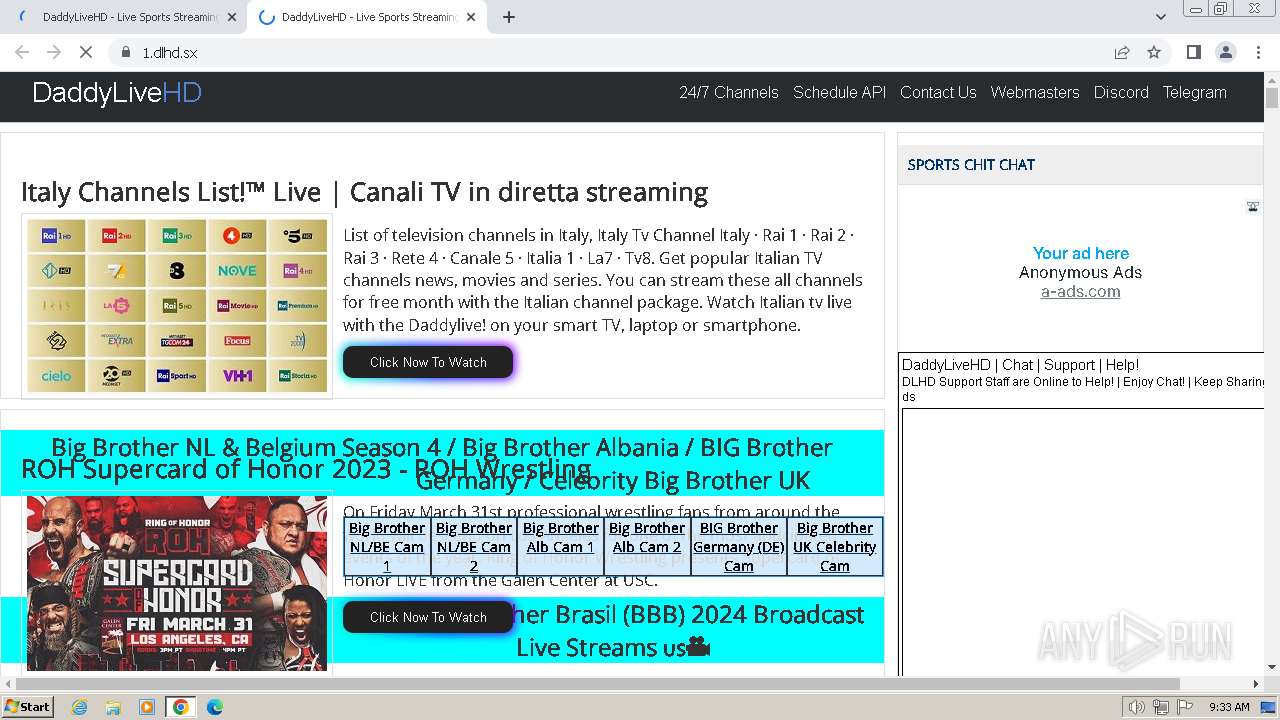Viewport: 1280px width, 720px height.
Task: Open the media player taskbar icon
Action: 147,707
